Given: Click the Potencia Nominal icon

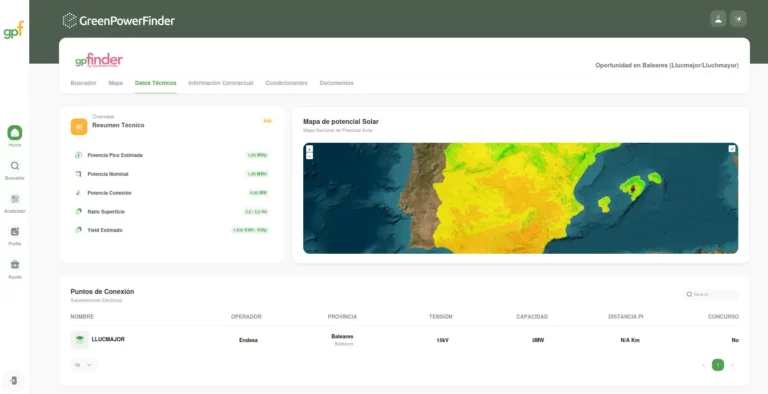Looking at the screenshot, I should [x=78, y=174].
